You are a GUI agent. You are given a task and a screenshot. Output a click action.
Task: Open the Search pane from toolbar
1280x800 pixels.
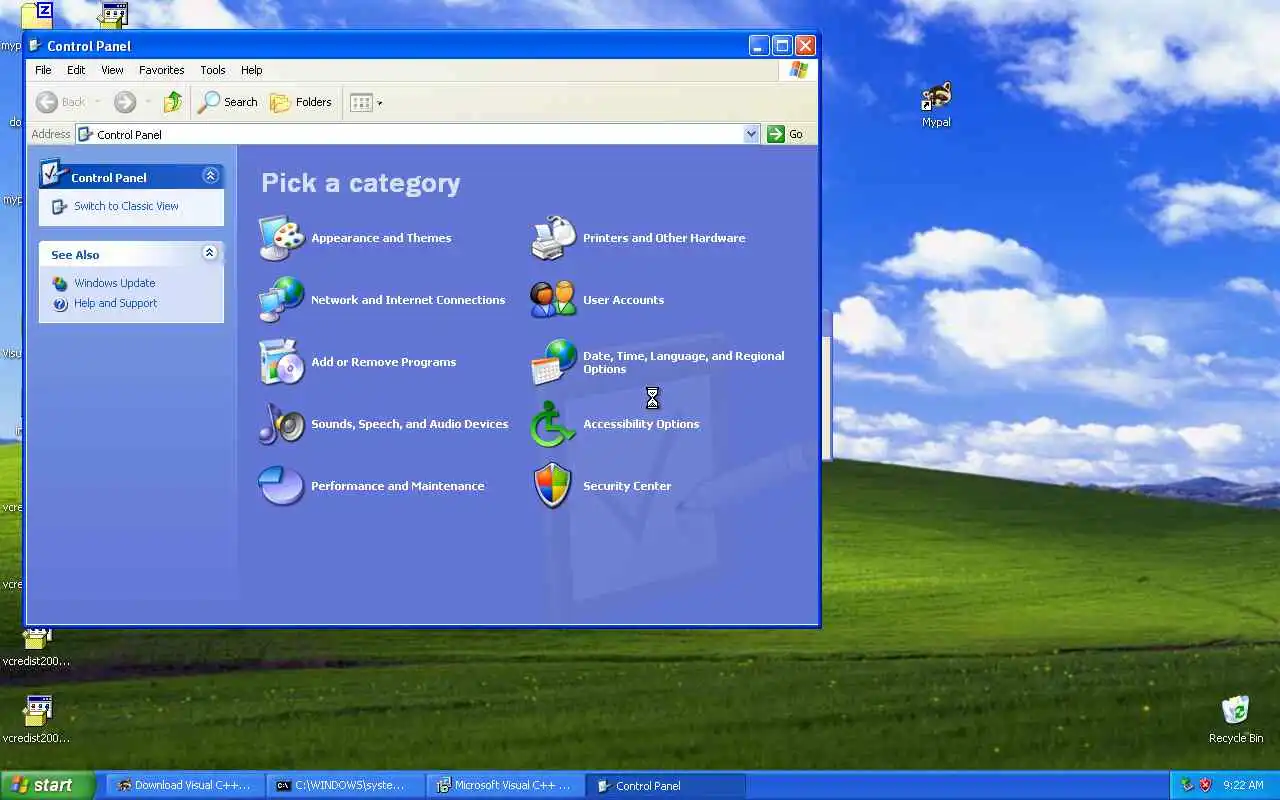pos(228,102)
